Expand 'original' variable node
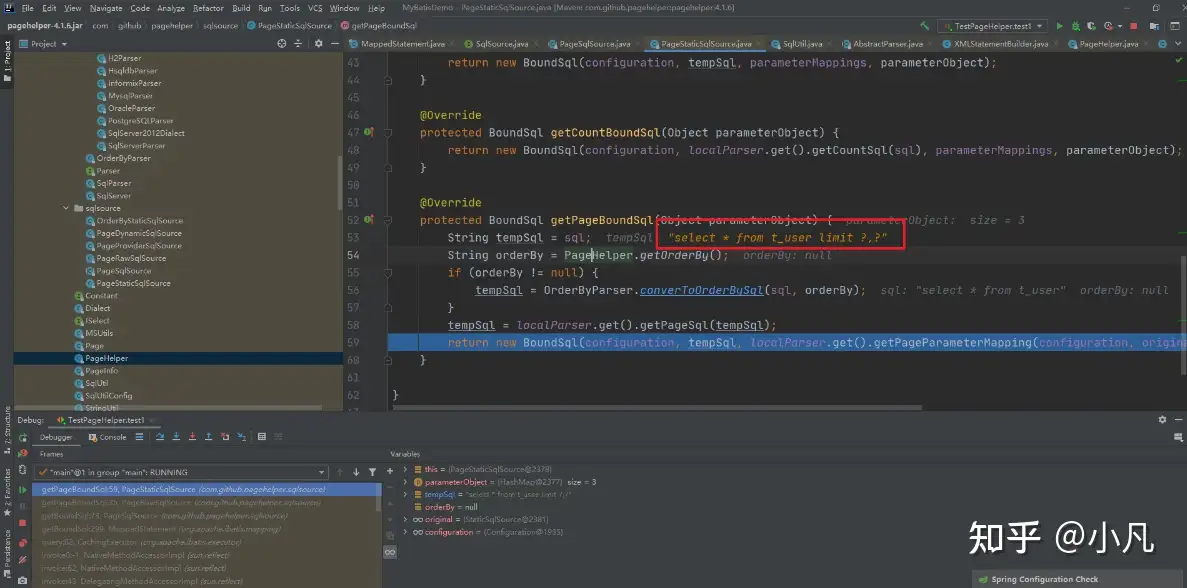The width and height of the screenshot is (1187, 588). pos(407,519)
